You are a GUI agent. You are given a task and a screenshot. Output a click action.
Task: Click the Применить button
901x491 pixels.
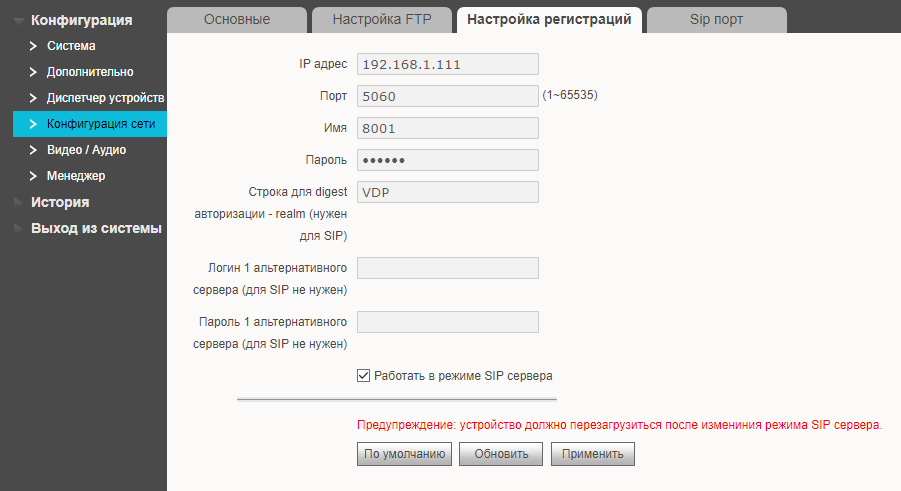[x=593, y=454]
